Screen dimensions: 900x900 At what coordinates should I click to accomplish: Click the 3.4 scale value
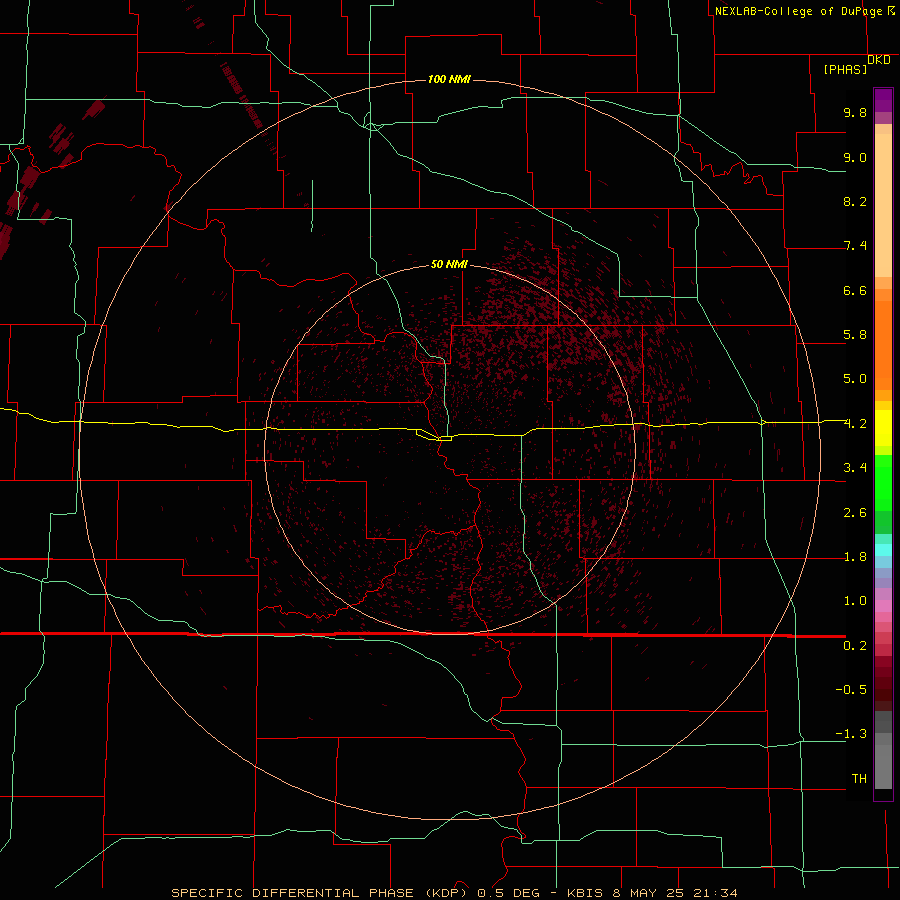(x=855, y=468)
